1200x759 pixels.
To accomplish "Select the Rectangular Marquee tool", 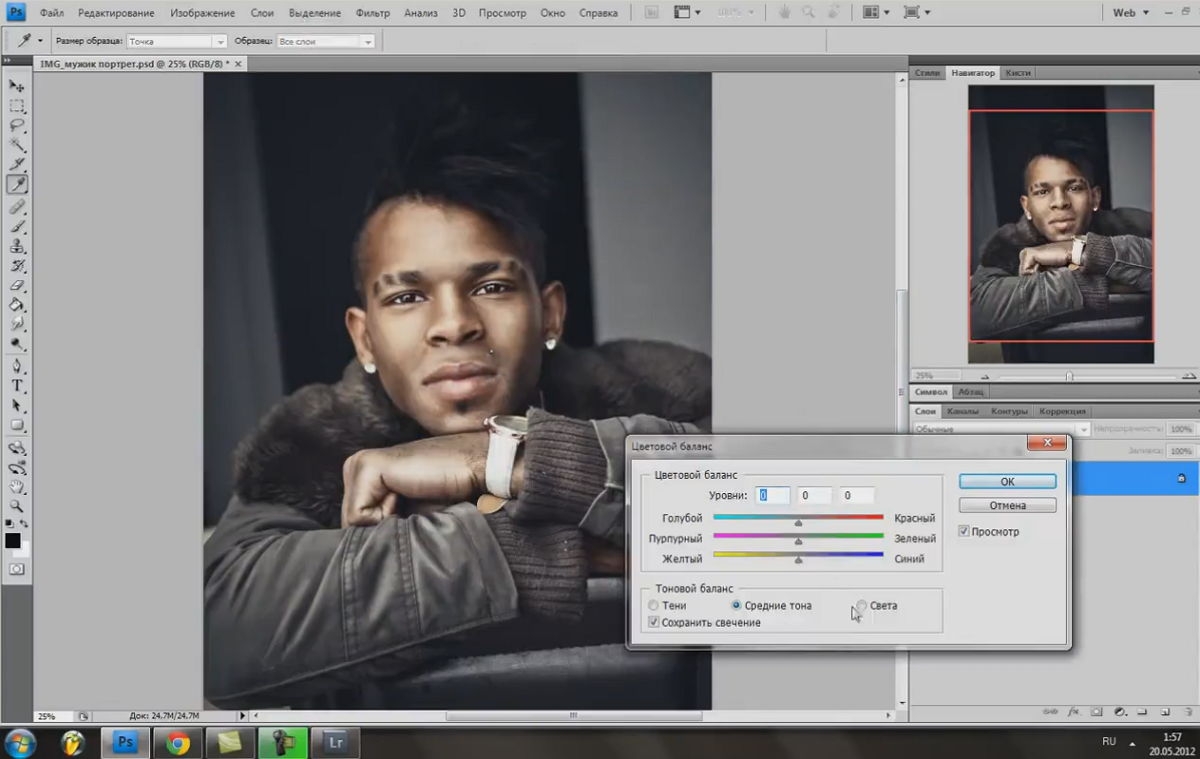I will click(x=17, y=106).
